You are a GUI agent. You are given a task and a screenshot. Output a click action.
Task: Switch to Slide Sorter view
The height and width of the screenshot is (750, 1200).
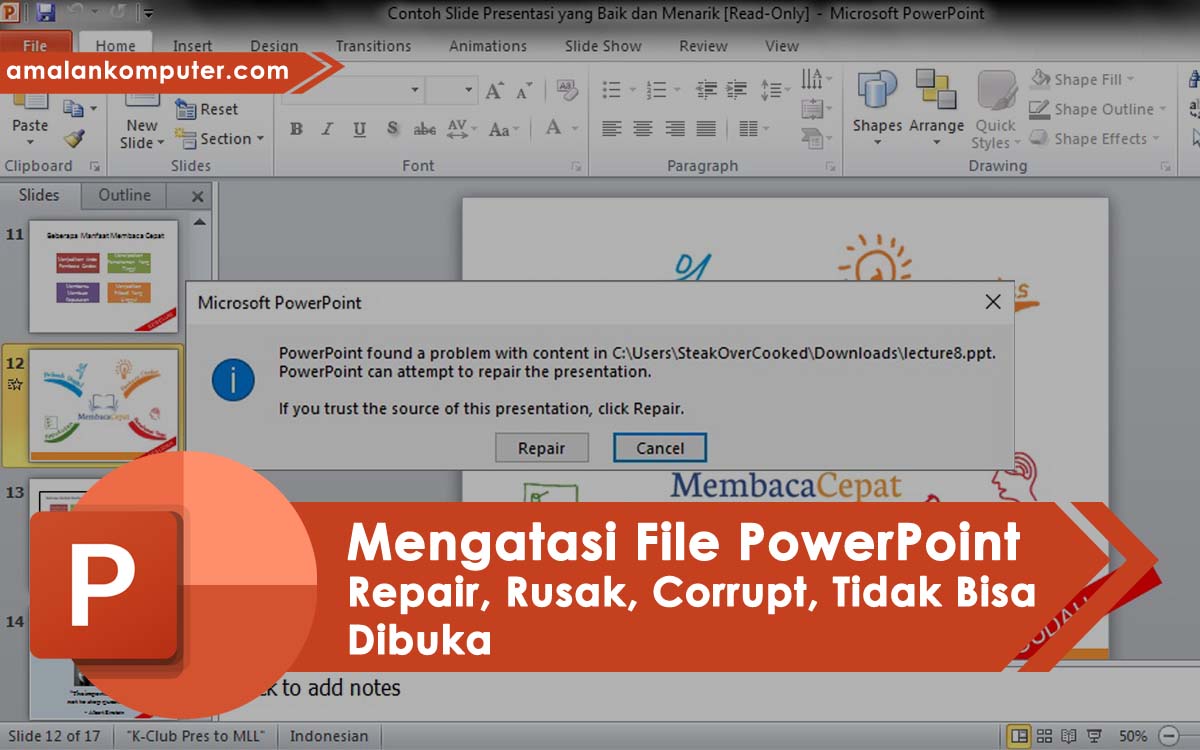tap(1044, 736)
